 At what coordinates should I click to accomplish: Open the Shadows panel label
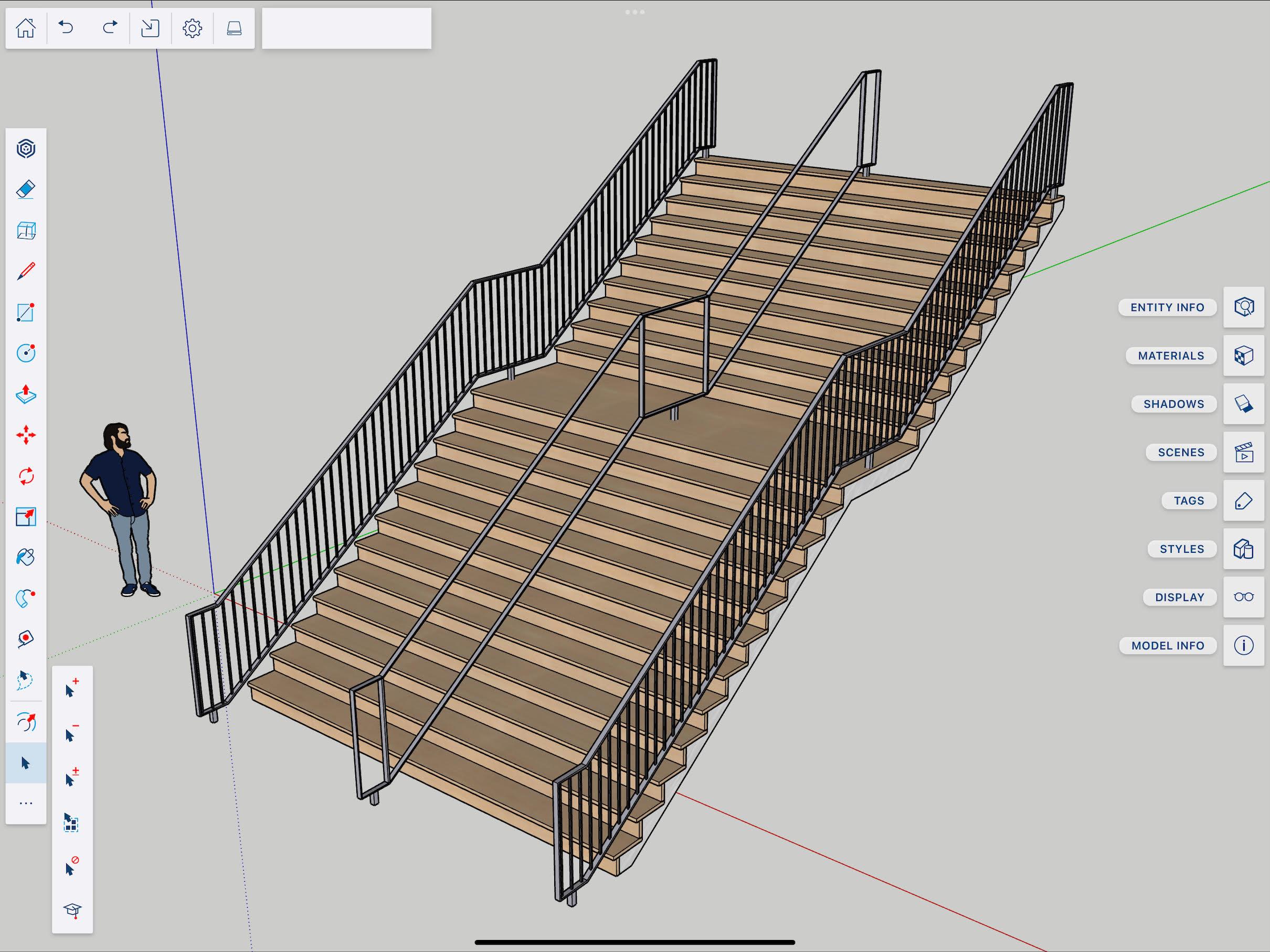(1173, 404)
